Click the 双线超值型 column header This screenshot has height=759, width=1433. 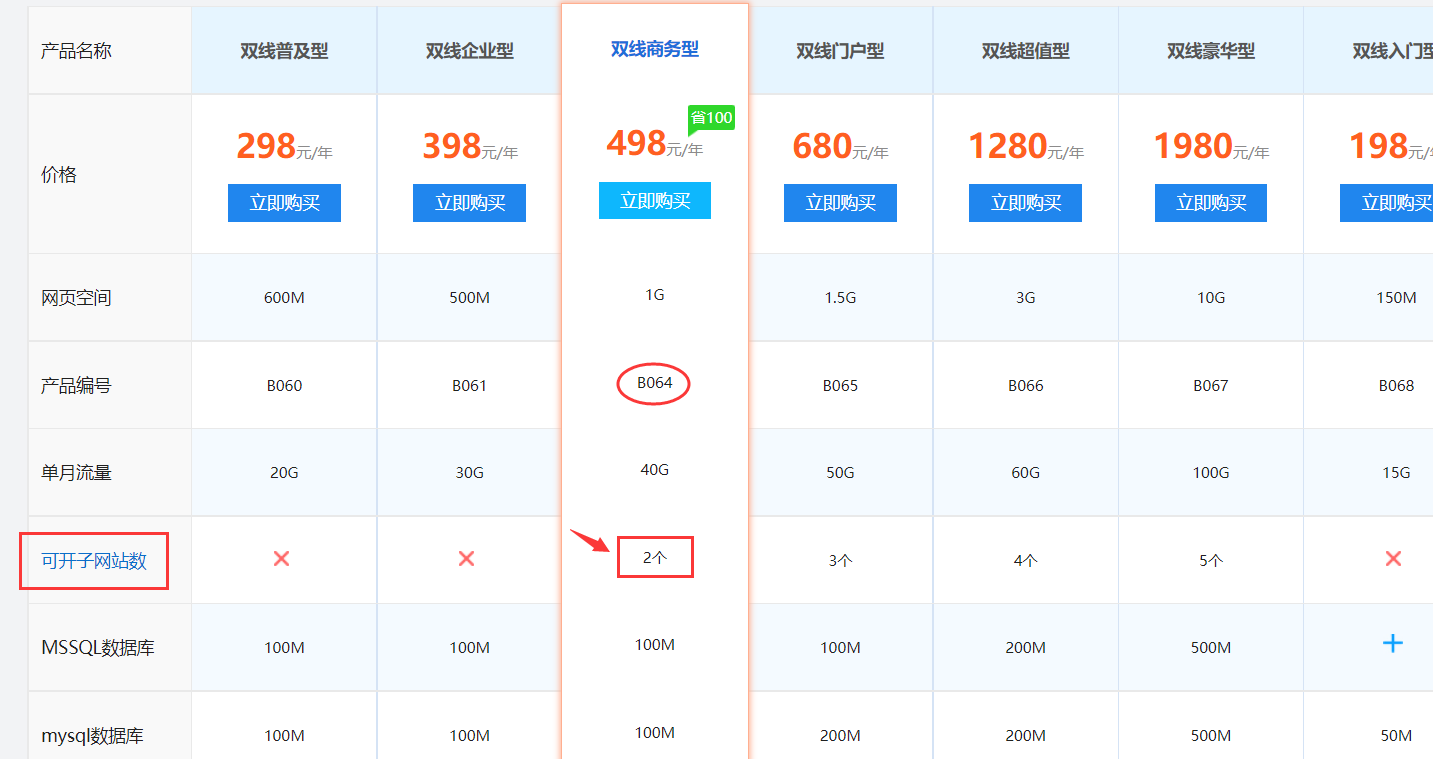[x=1025, y=51]
